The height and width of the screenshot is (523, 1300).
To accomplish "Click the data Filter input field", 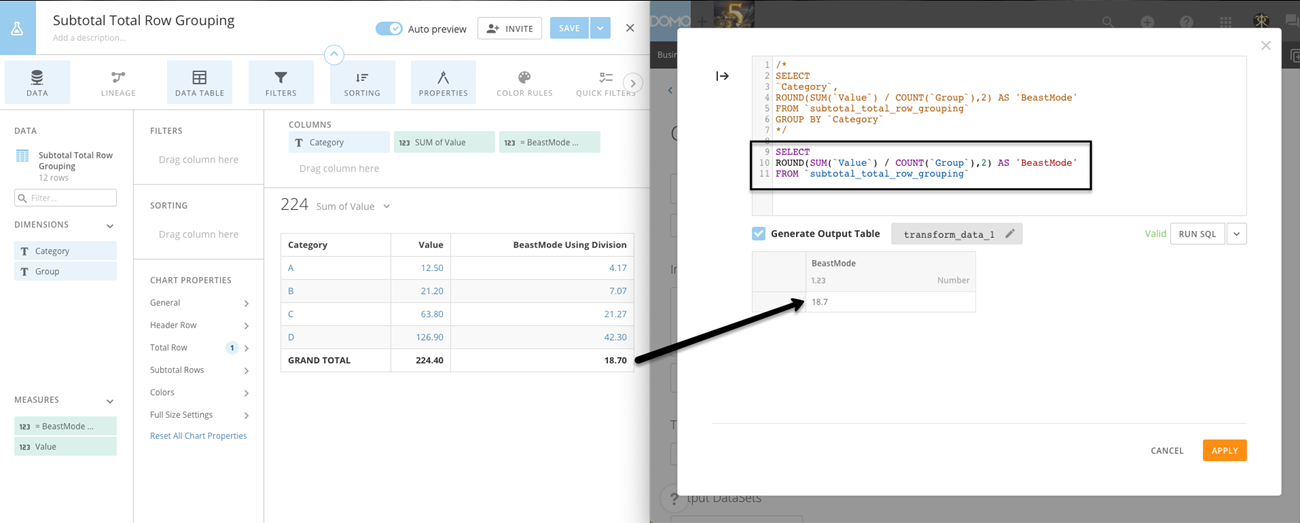I will click(65, 198).
